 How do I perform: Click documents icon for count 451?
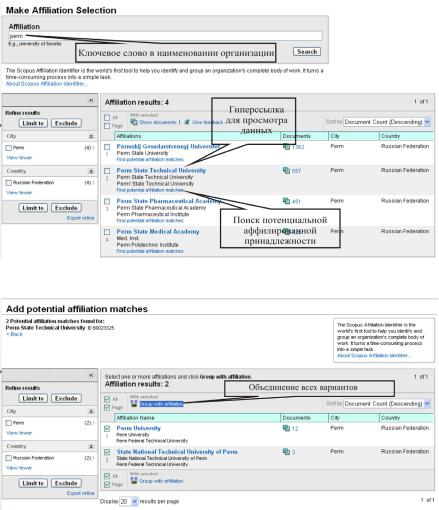coord(286,201)
